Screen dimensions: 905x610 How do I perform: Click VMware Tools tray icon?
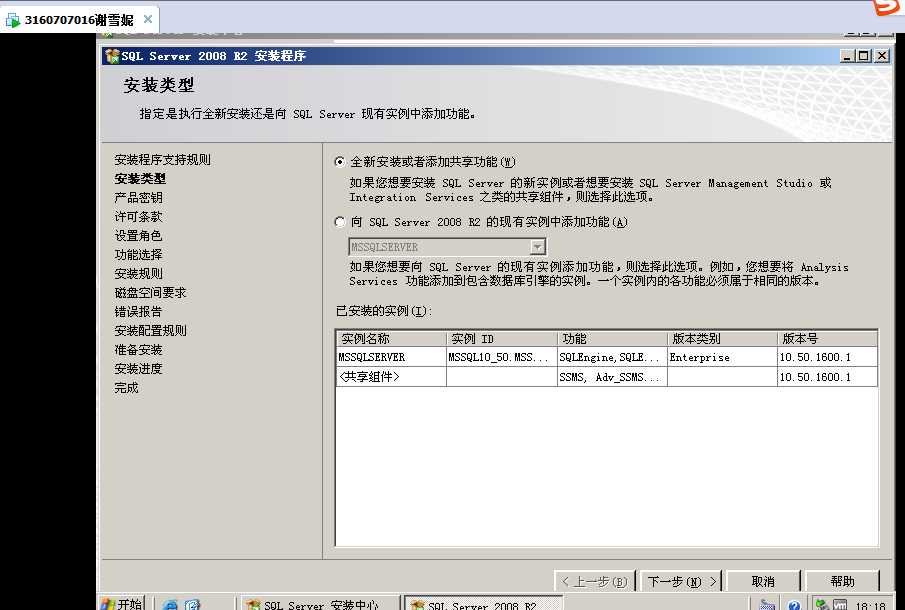(x=840, y=605)
